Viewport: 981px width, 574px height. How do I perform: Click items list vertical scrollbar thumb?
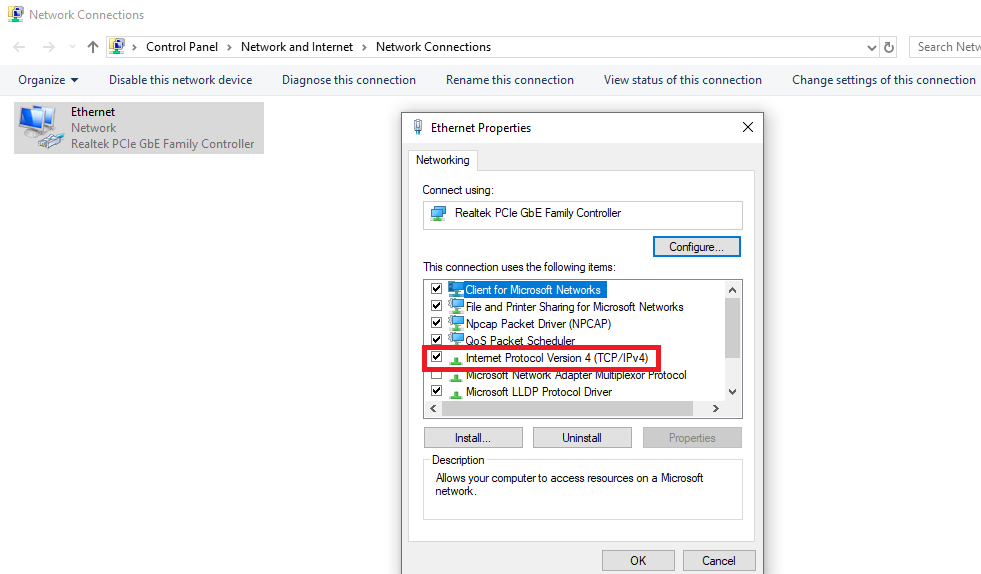(x=733, y=328)
